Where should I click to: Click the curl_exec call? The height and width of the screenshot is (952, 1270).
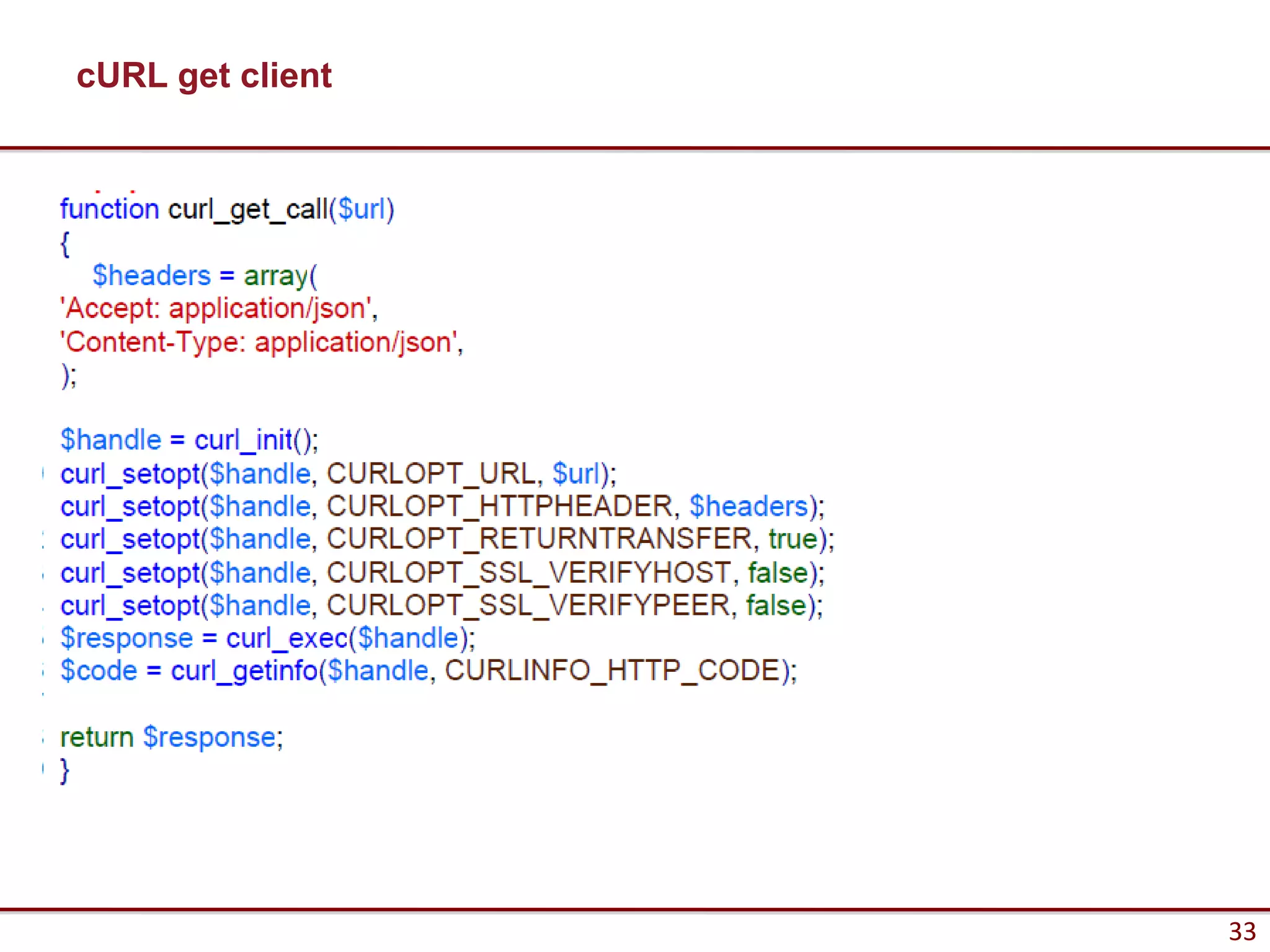coord(287,638)
